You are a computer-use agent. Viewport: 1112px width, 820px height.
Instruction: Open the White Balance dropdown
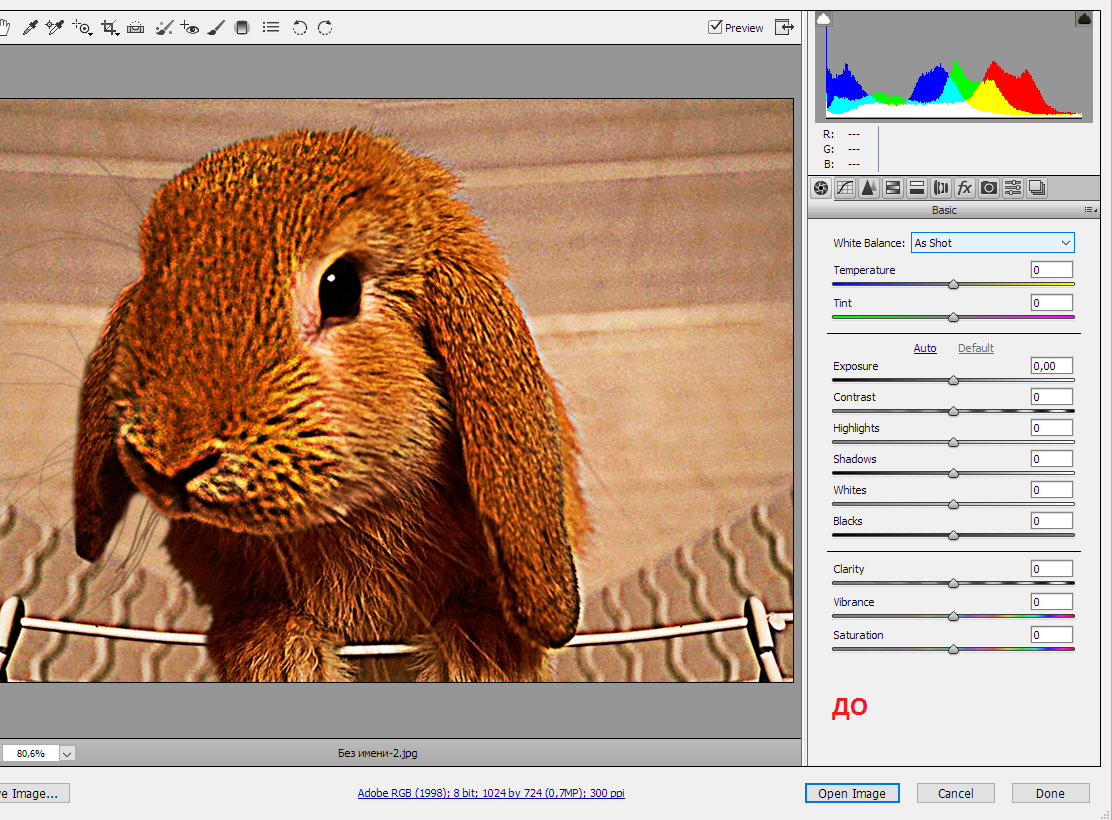click(x=992, y=243)
